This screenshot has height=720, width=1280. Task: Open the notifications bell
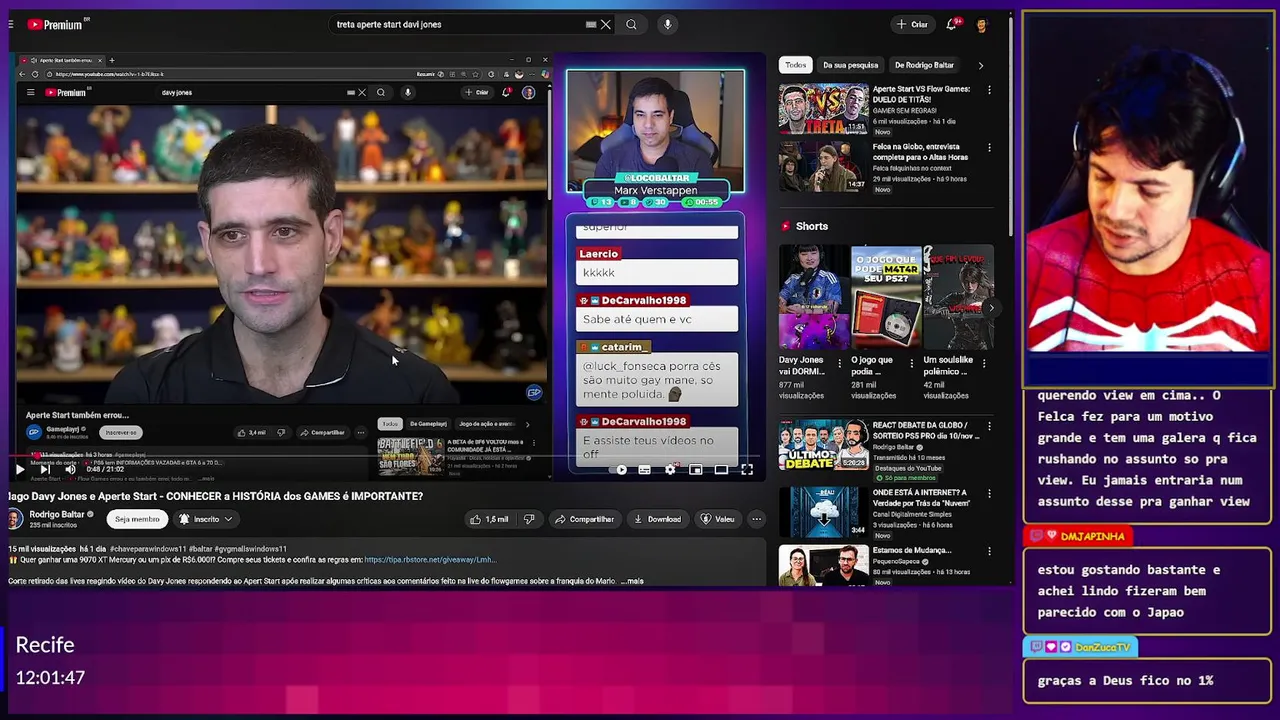[x=952, y=24]
